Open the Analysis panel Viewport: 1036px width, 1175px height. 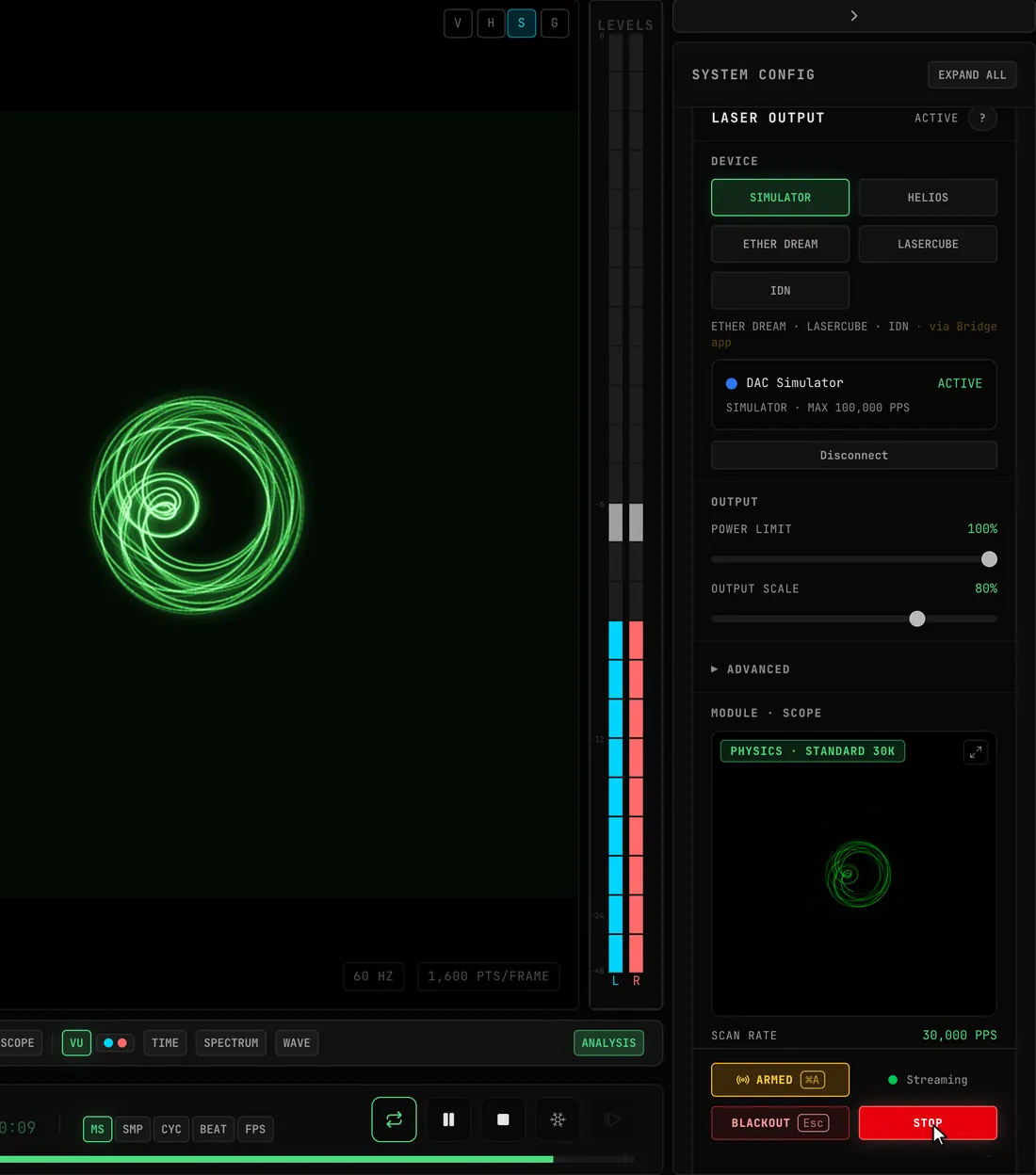(x=608, y=1043)
